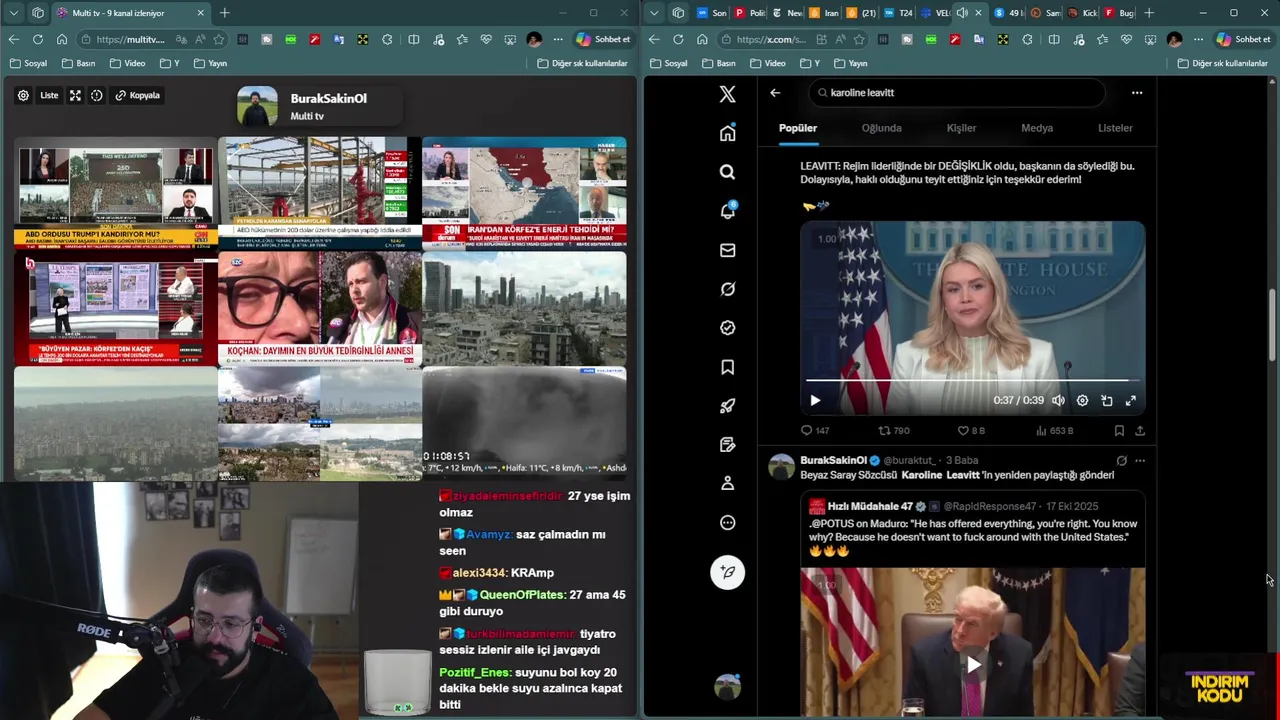1280x720 pixels.
Task: Open Basın bookmarks folder in right window
Action: click(x=719, y=63)
